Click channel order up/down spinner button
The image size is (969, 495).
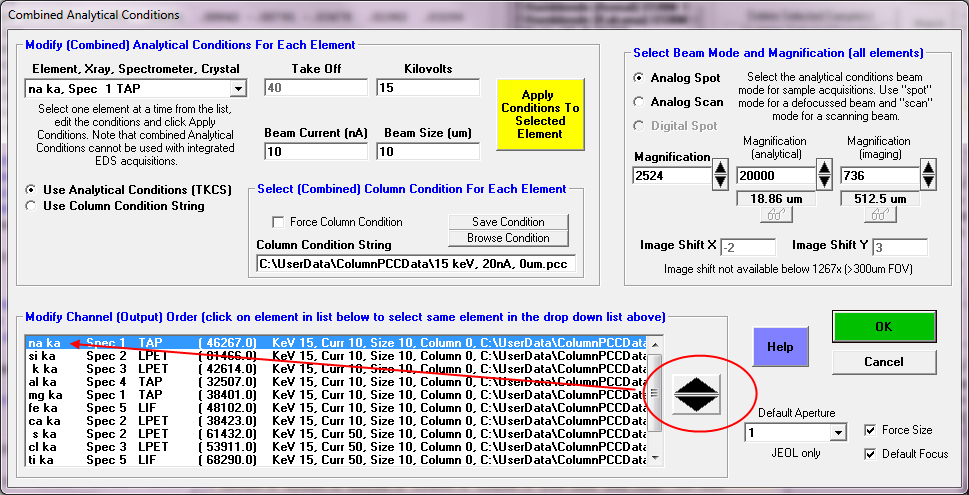click(697, 395)
